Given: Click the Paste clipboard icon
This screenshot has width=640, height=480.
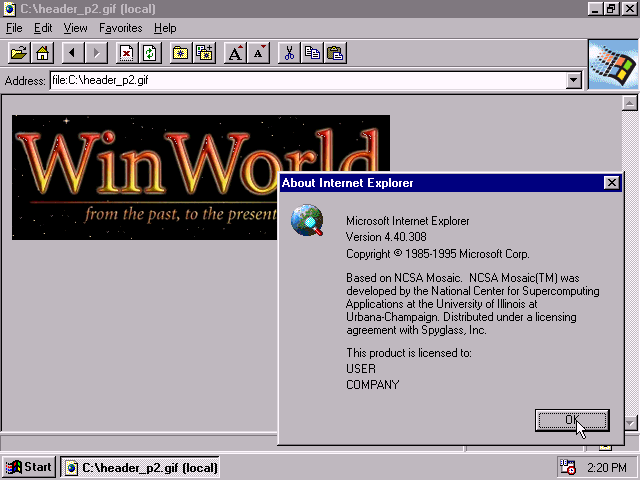Looking at the screenshot, I should (335, 53).
